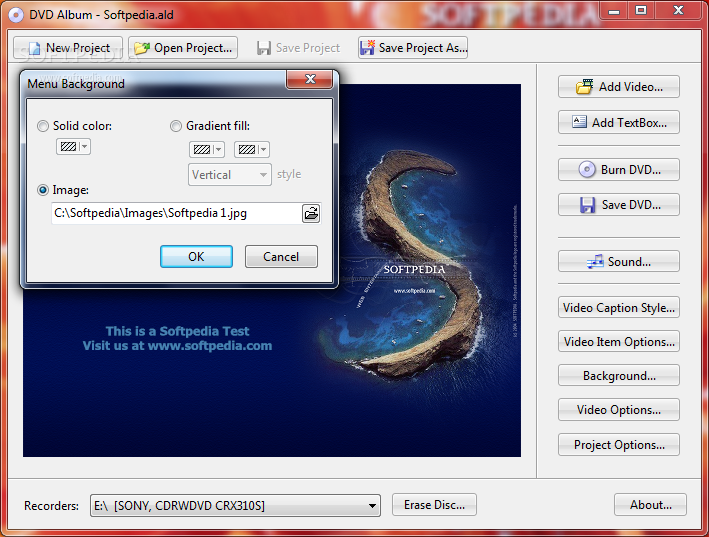Screen dimensions: 709x537
Task: Select the Image radio button
Action: (x=43, y=190)
